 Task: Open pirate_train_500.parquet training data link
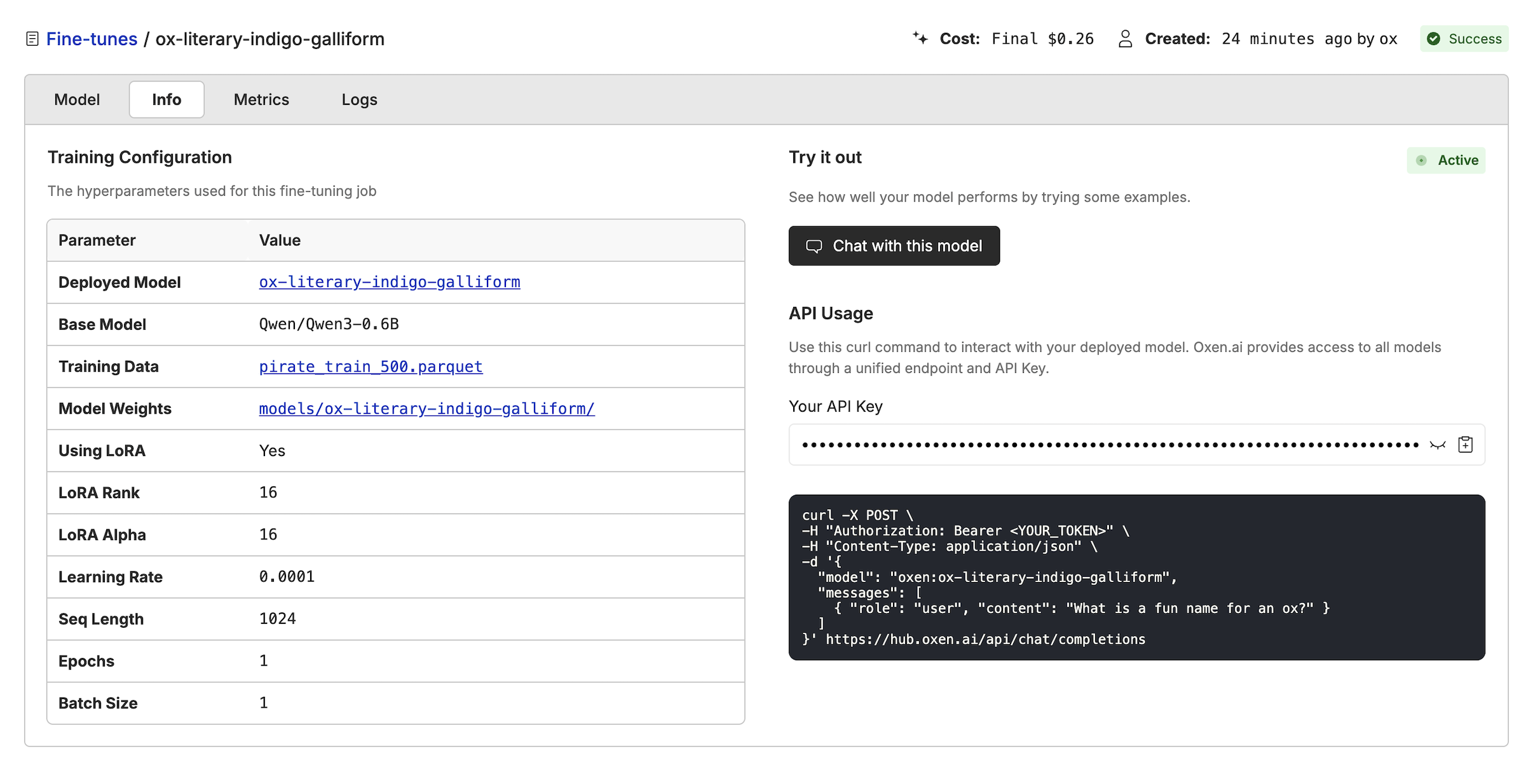coord(371,367)
